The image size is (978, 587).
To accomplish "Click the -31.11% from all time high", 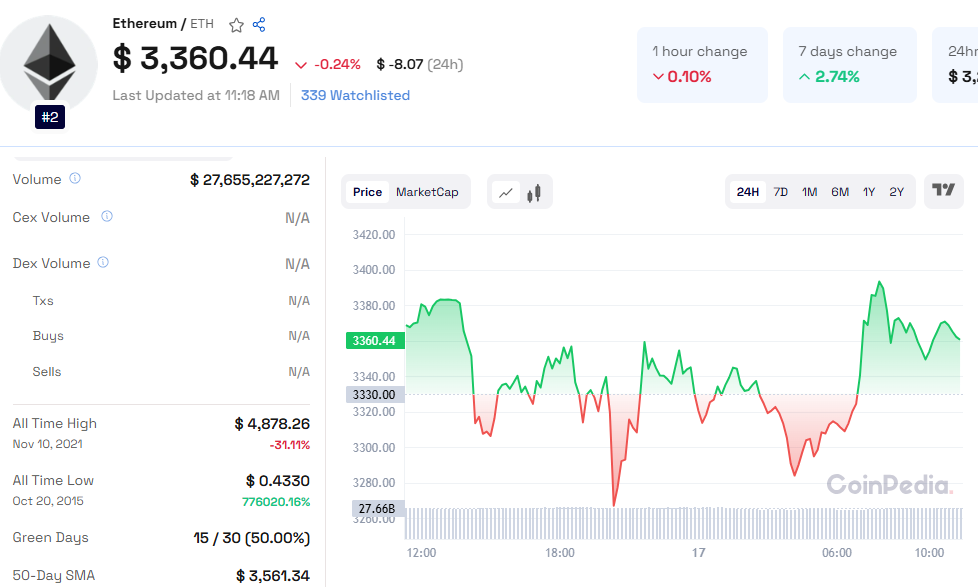I will click(x=289, y=445).
